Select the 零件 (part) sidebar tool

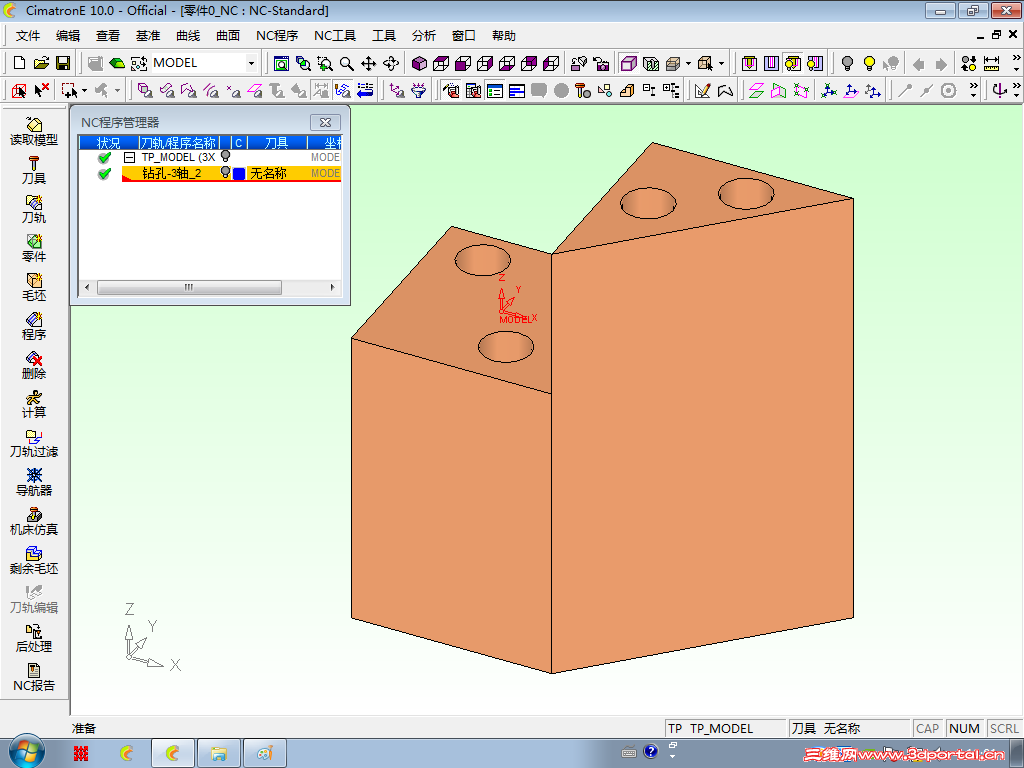pos(34,248)
